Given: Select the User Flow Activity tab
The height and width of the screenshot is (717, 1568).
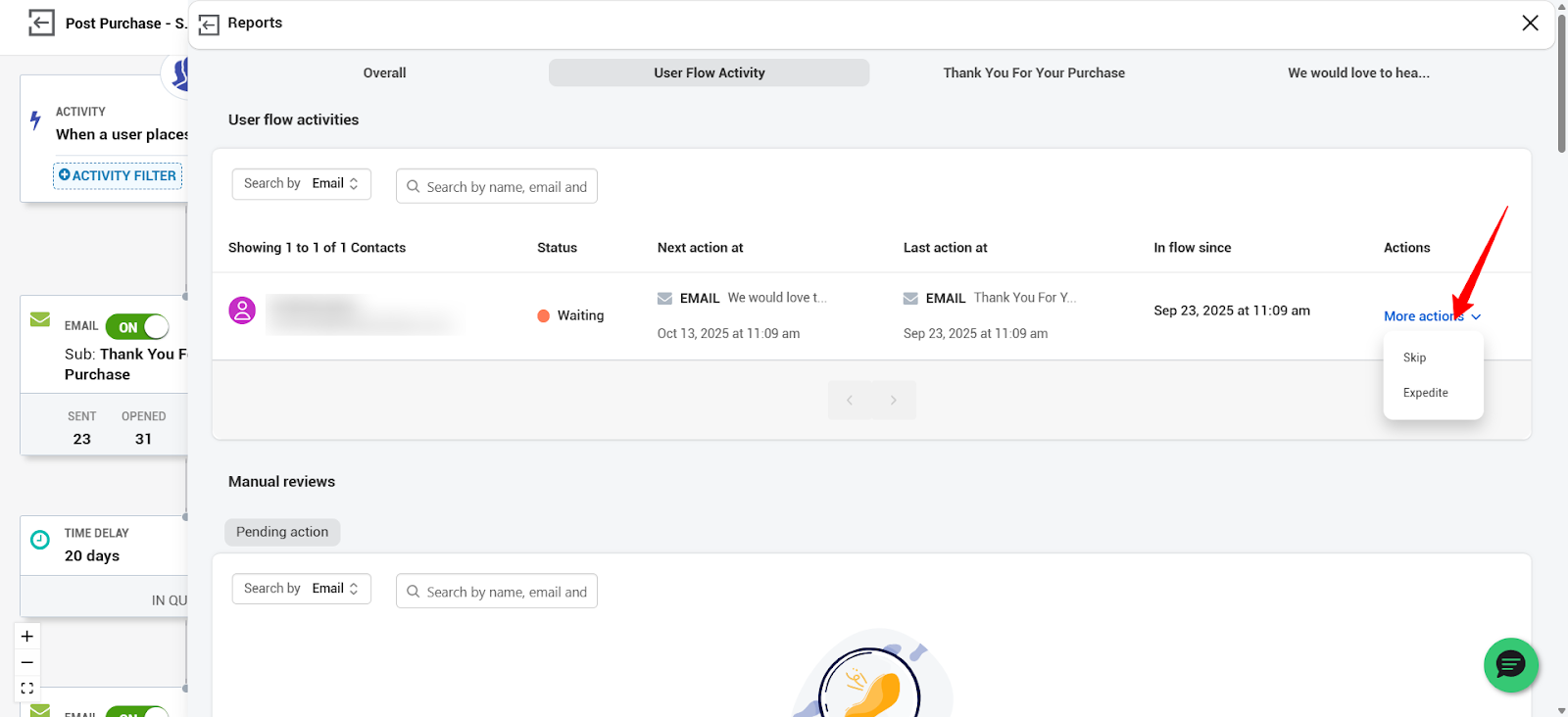Looking at the screenshot, I should [710, 72].
